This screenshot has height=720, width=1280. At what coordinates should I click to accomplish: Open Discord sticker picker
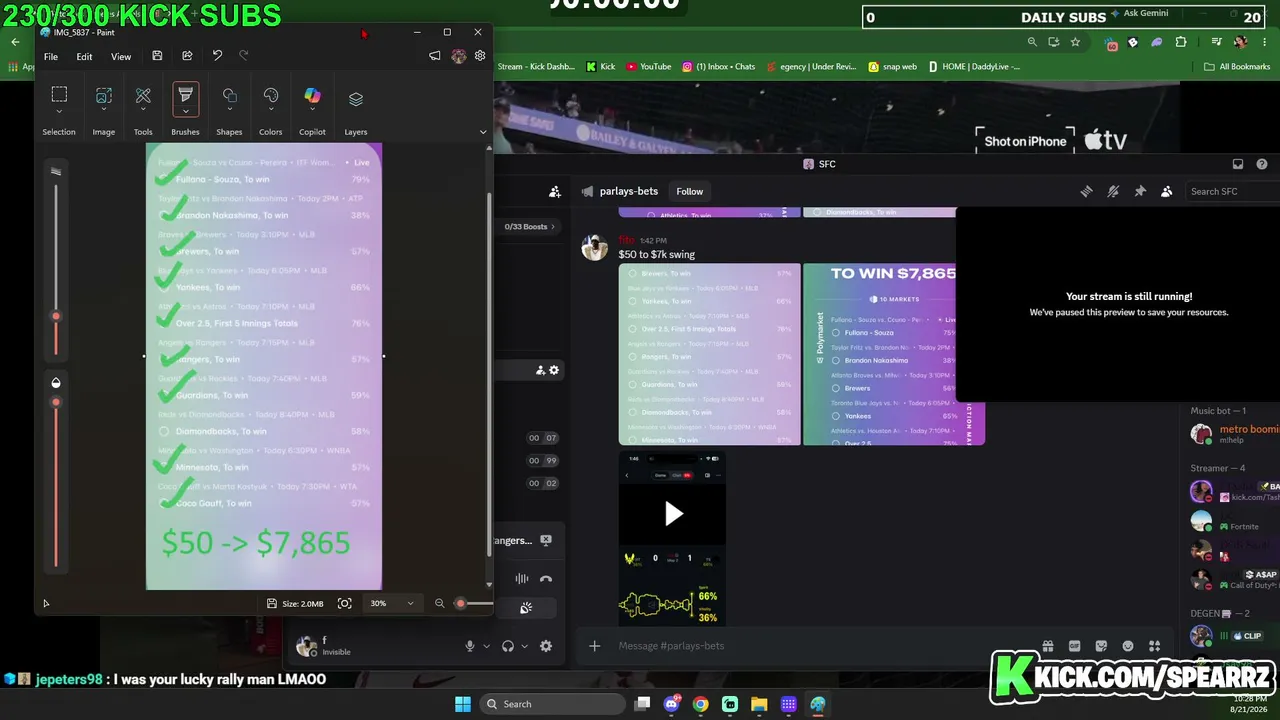tap(1101, 646)
